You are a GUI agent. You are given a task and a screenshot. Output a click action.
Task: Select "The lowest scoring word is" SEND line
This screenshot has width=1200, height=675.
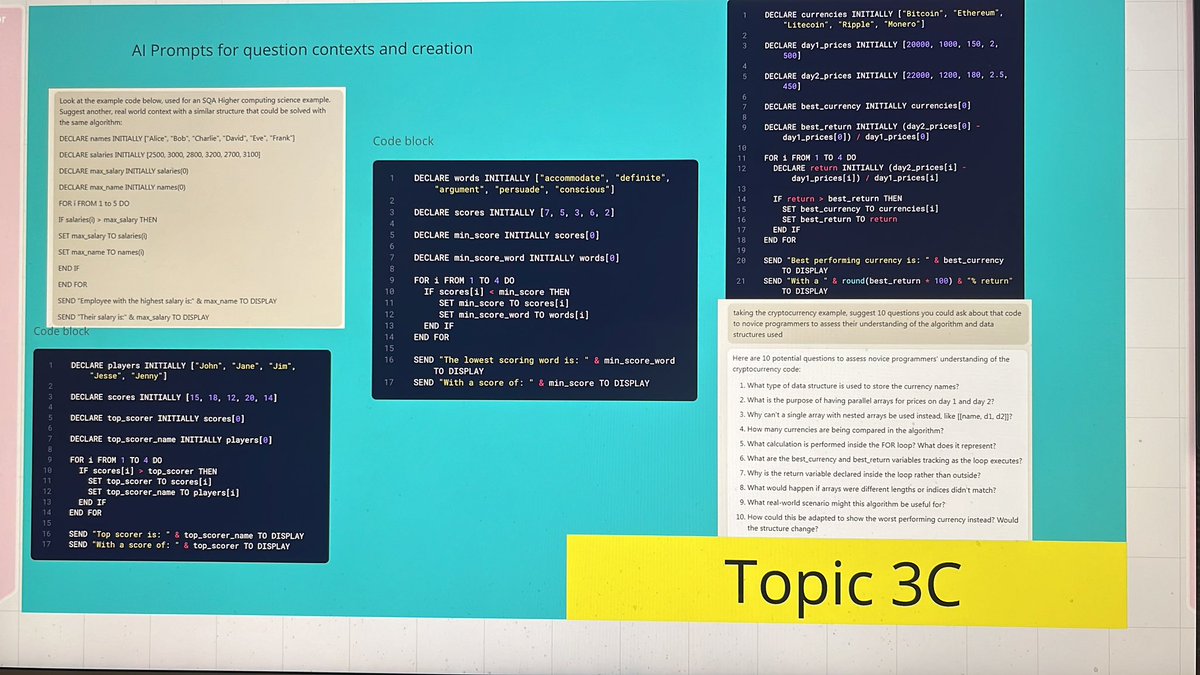(x=543, y=365)
